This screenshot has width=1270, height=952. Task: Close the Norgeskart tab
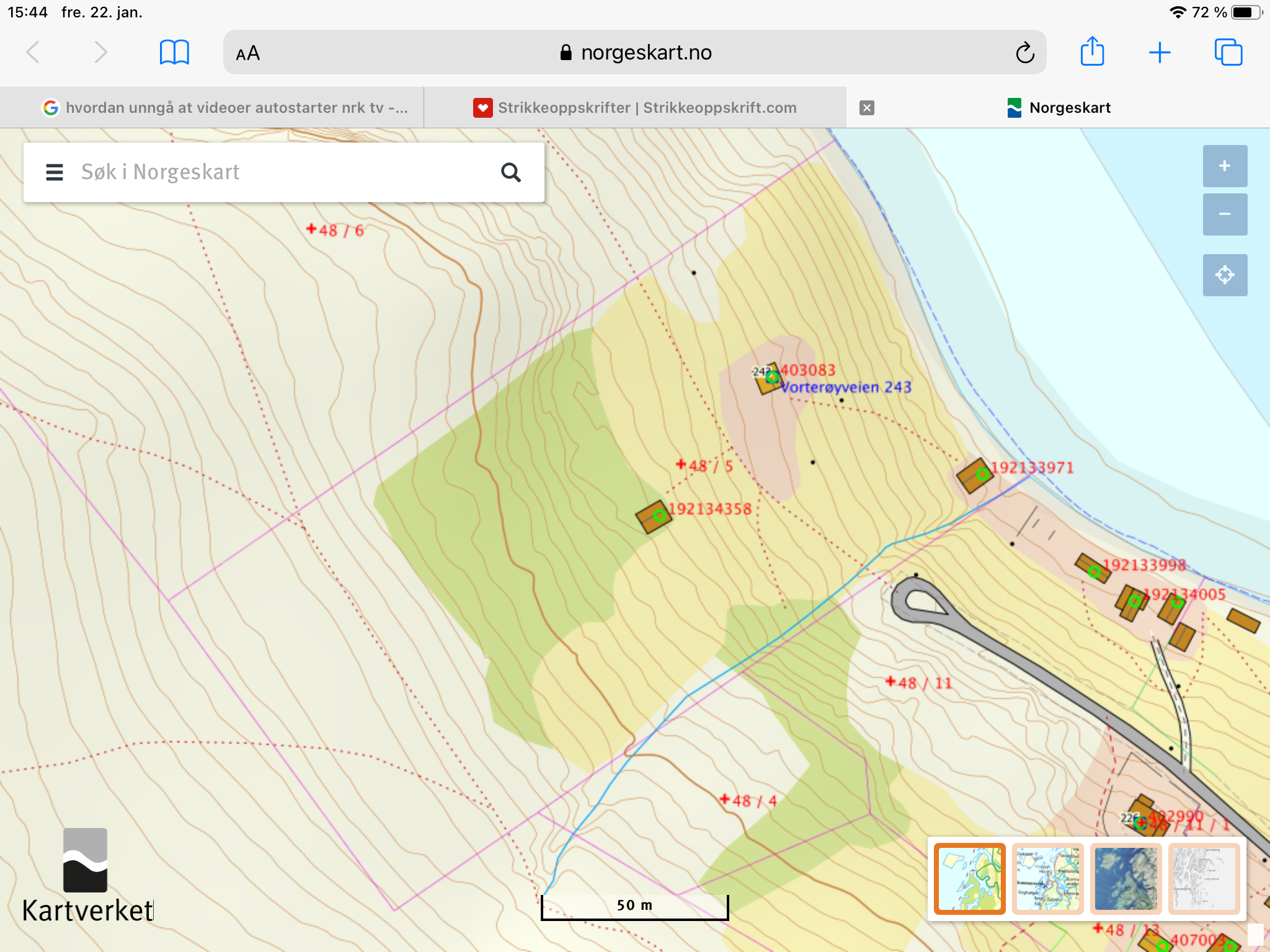tap(867, 108)
